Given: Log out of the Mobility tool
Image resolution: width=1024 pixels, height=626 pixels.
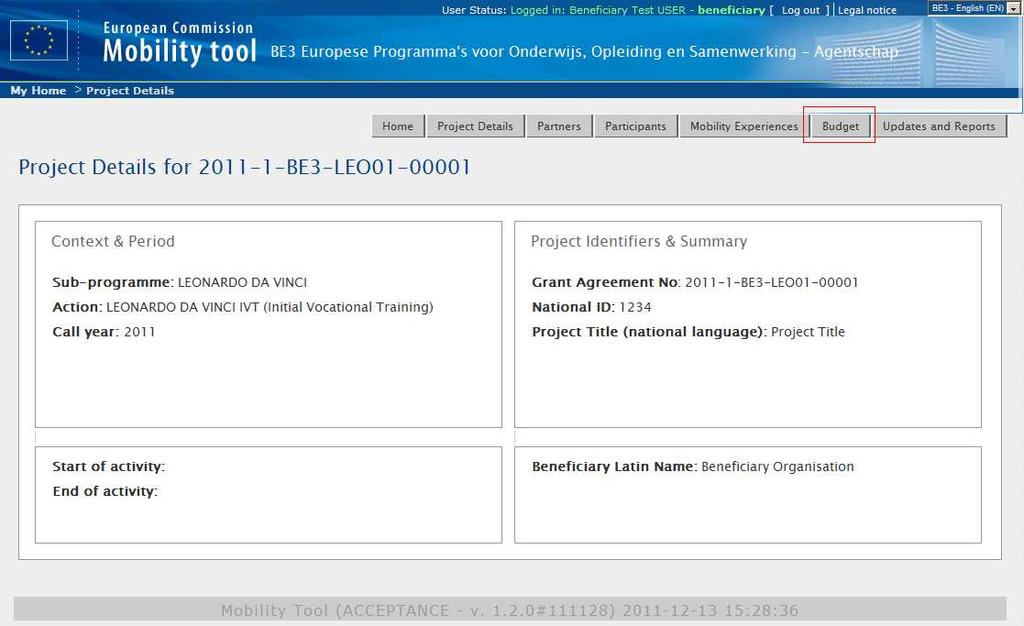Looking at the screenshot, I should pyautogui.click(x=800, y=10).
